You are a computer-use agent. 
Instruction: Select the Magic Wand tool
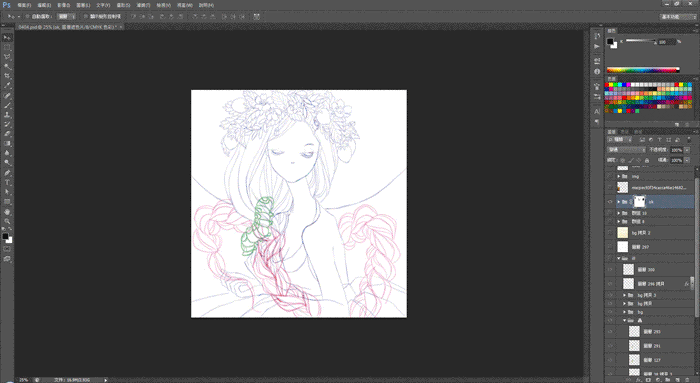pos(7,67)
